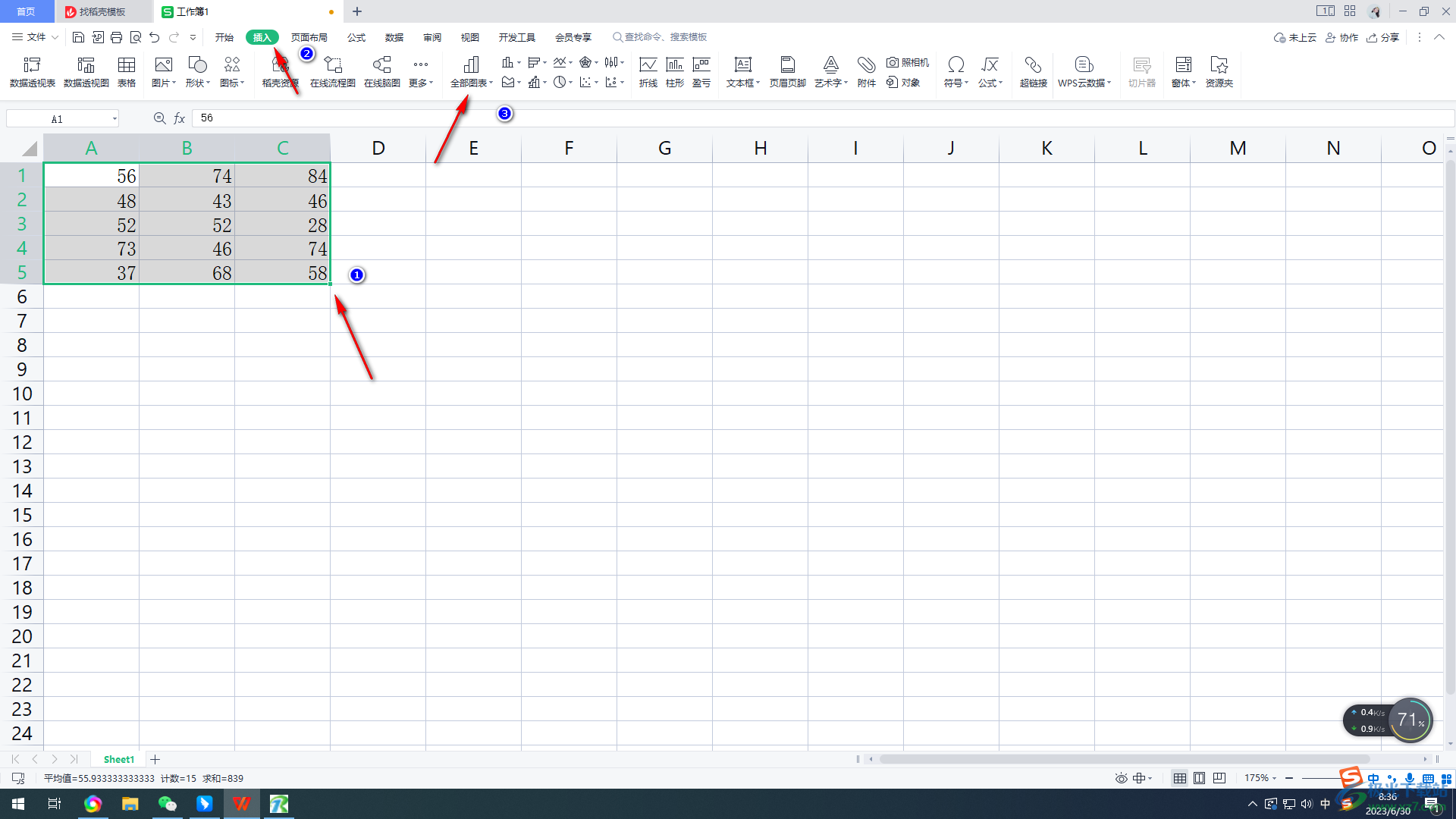
Task: Insert WordArt (艺术字)
Action: [x=831, y=72]
